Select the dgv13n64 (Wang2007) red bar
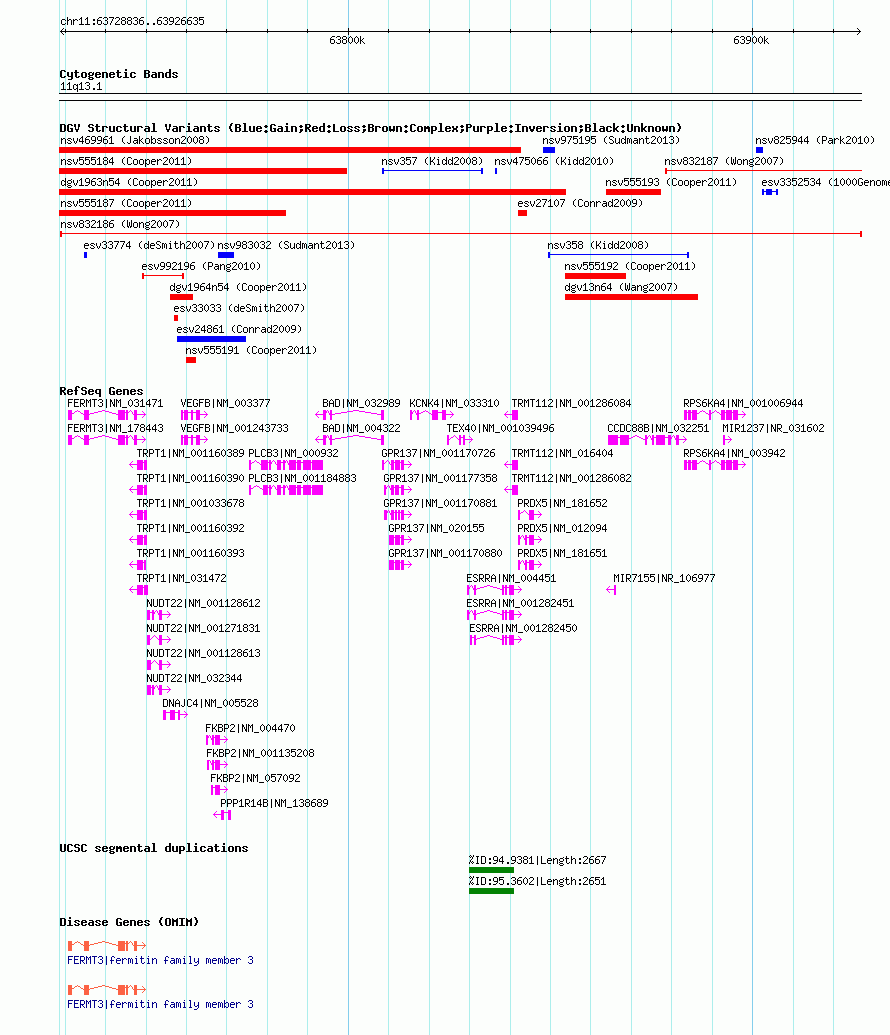This screenshot has width=890, height=1035. (631, 297)
